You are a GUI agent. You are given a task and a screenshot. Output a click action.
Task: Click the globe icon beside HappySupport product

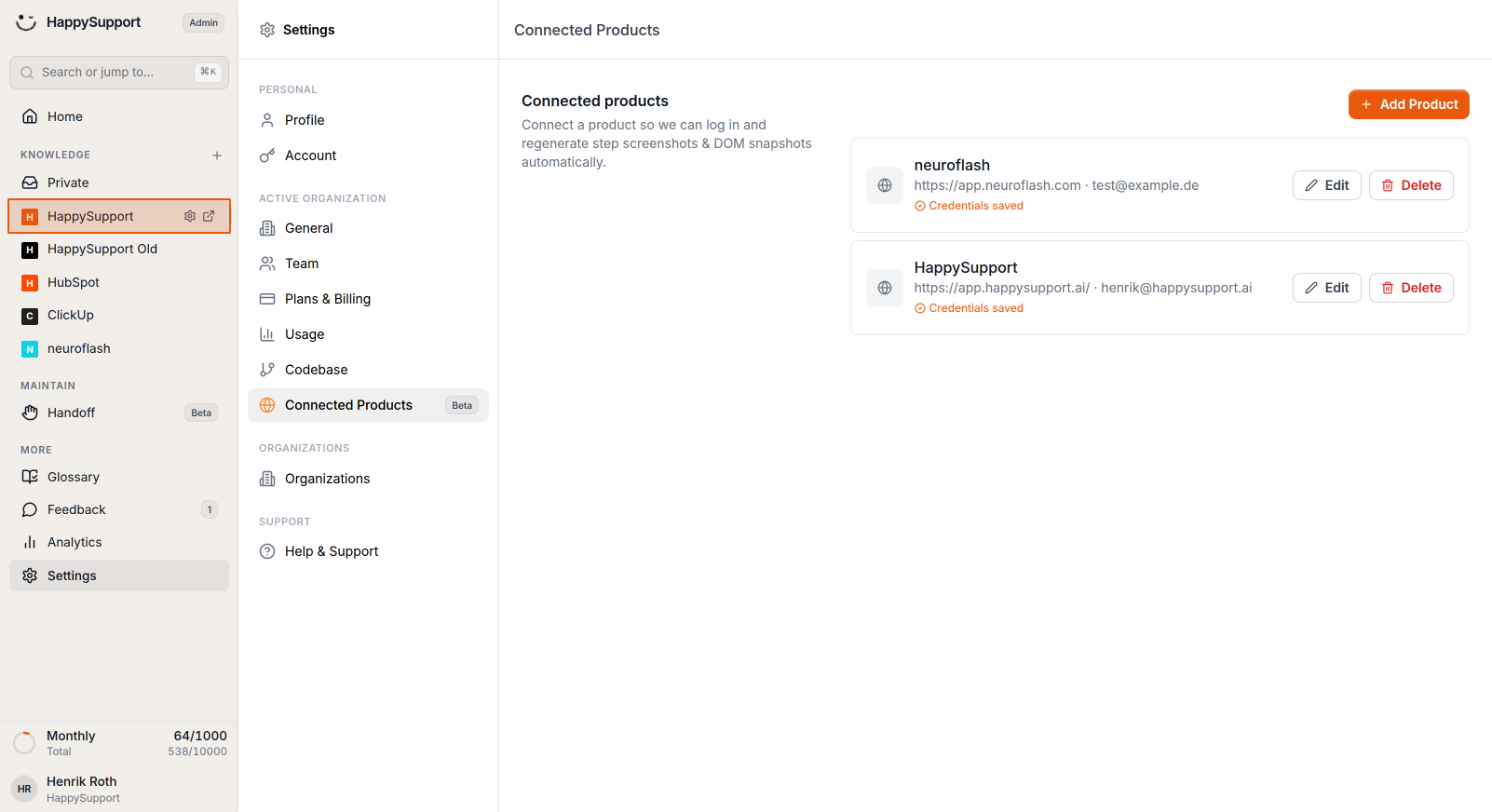click(x=885, y=288)
